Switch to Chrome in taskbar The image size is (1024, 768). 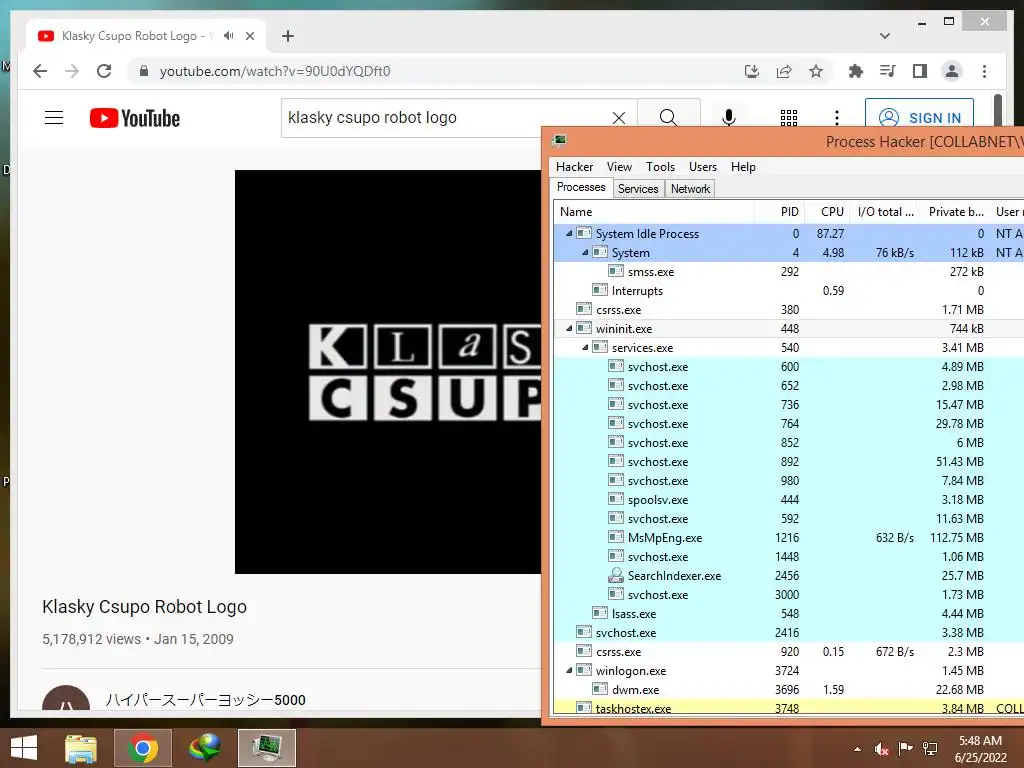click(x=143, y=748)
